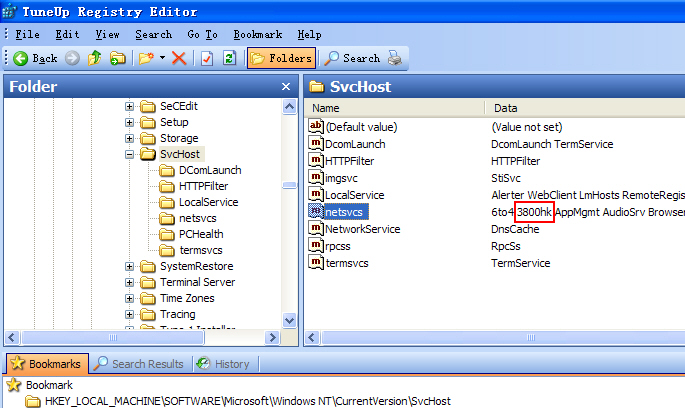Click the greyed Forward arrow button
The image size is (685, 408).
click(x=73, y=58)
